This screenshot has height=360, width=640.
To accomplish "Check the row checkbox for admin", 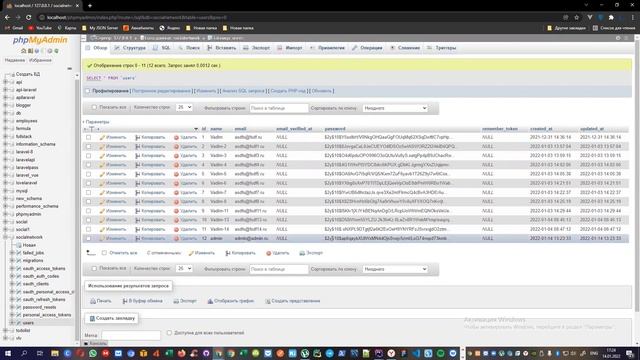I will coord(89,239).
